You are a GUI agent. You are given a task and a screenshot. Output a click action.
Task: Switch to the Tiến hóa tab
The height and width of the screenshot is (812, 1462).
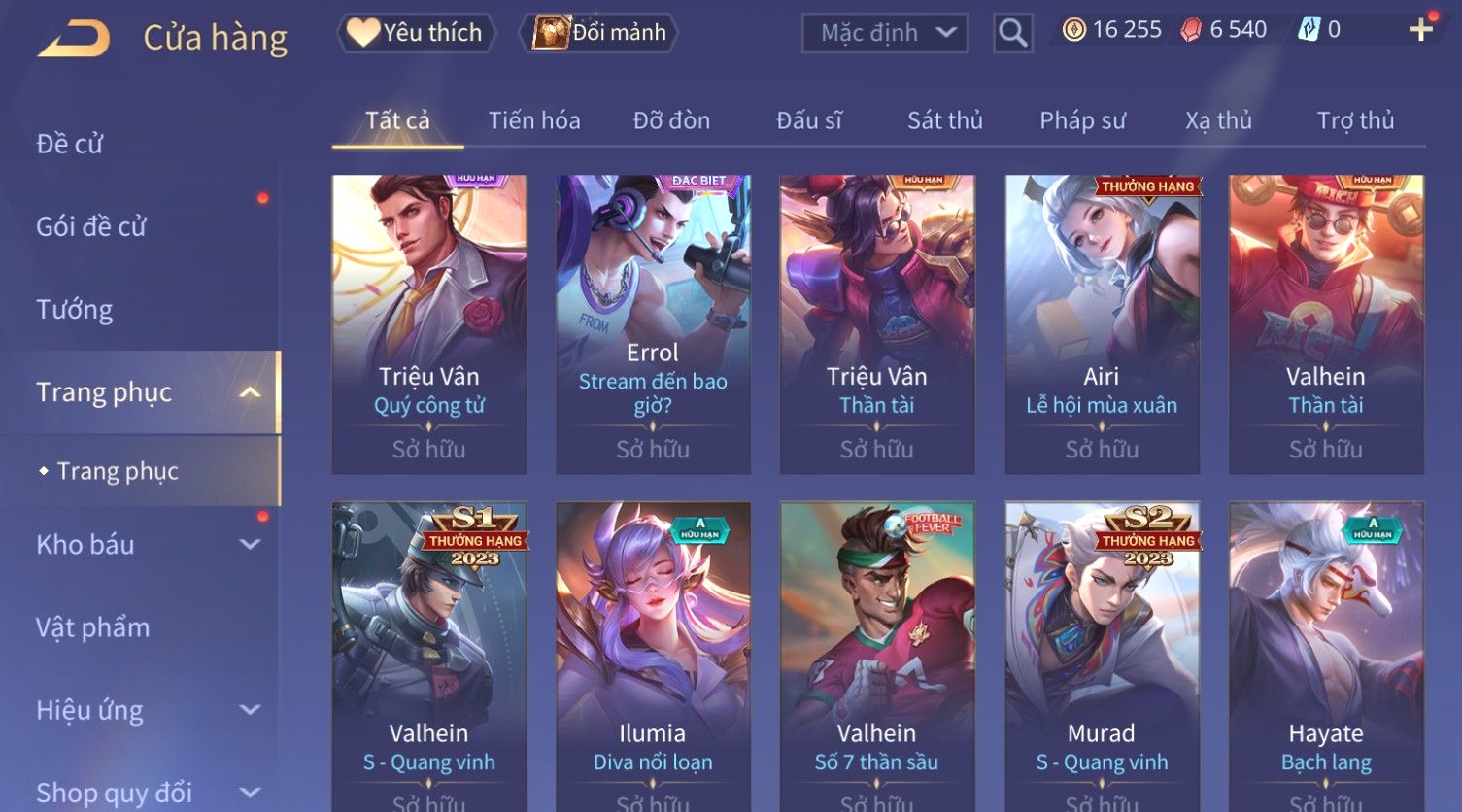(534, 120)
